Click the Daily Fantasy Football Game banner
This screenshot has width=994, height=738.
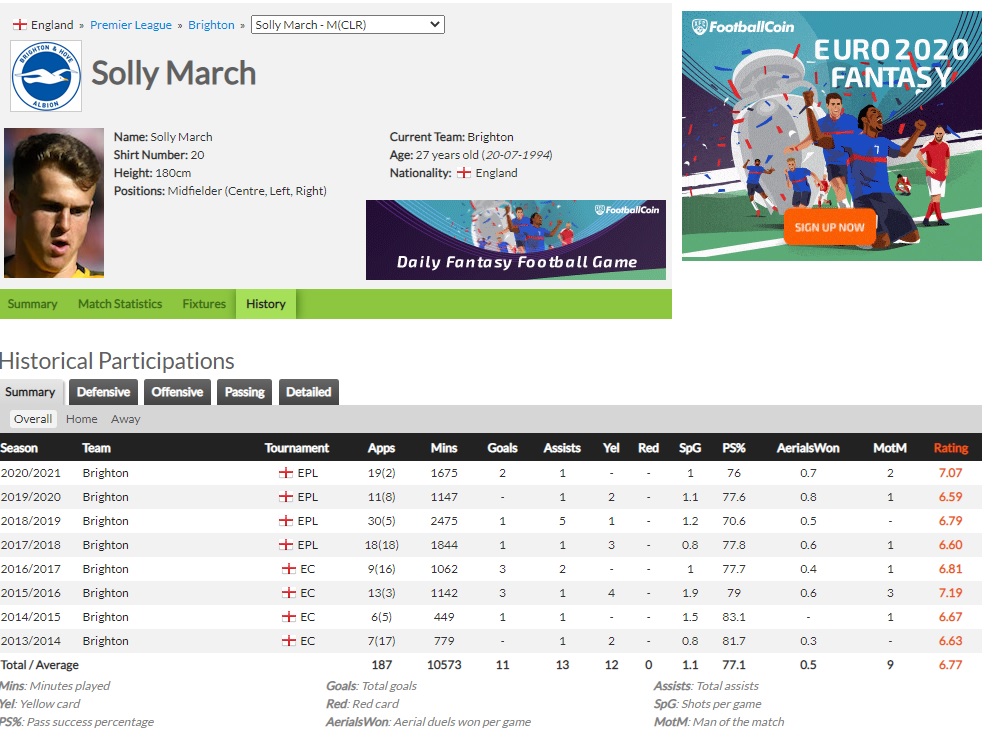pyautogui.click(x=515, y=240)
